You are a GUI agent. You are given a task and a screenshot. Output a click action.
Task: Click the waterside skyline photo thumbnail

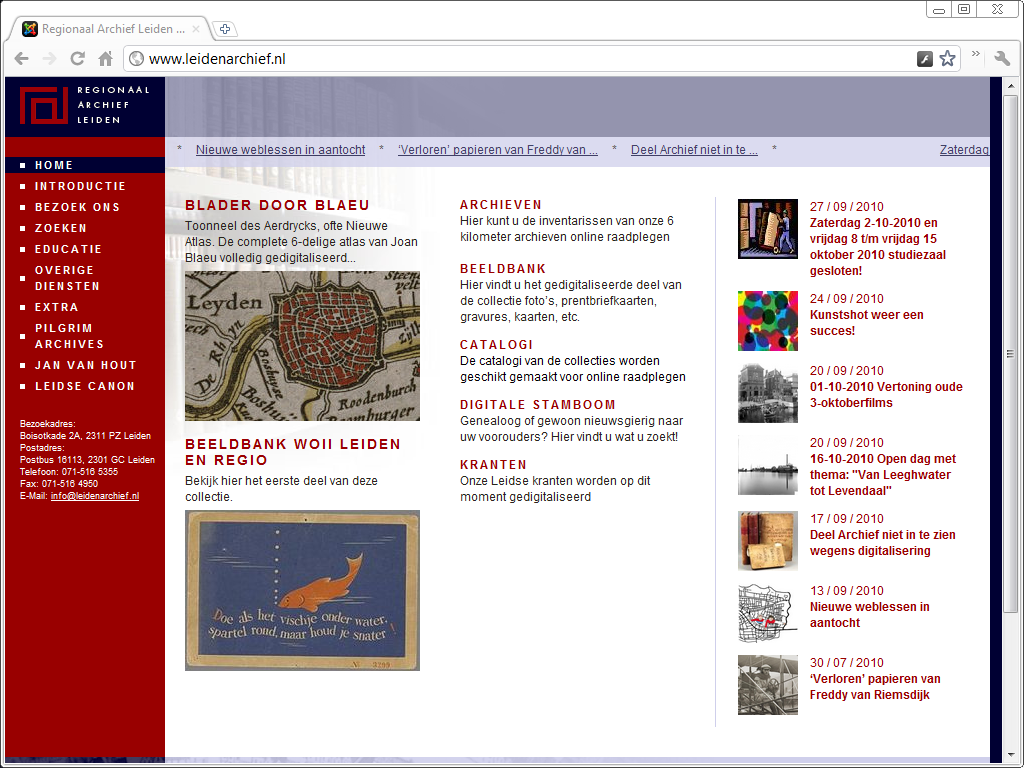tap(768, 465)
